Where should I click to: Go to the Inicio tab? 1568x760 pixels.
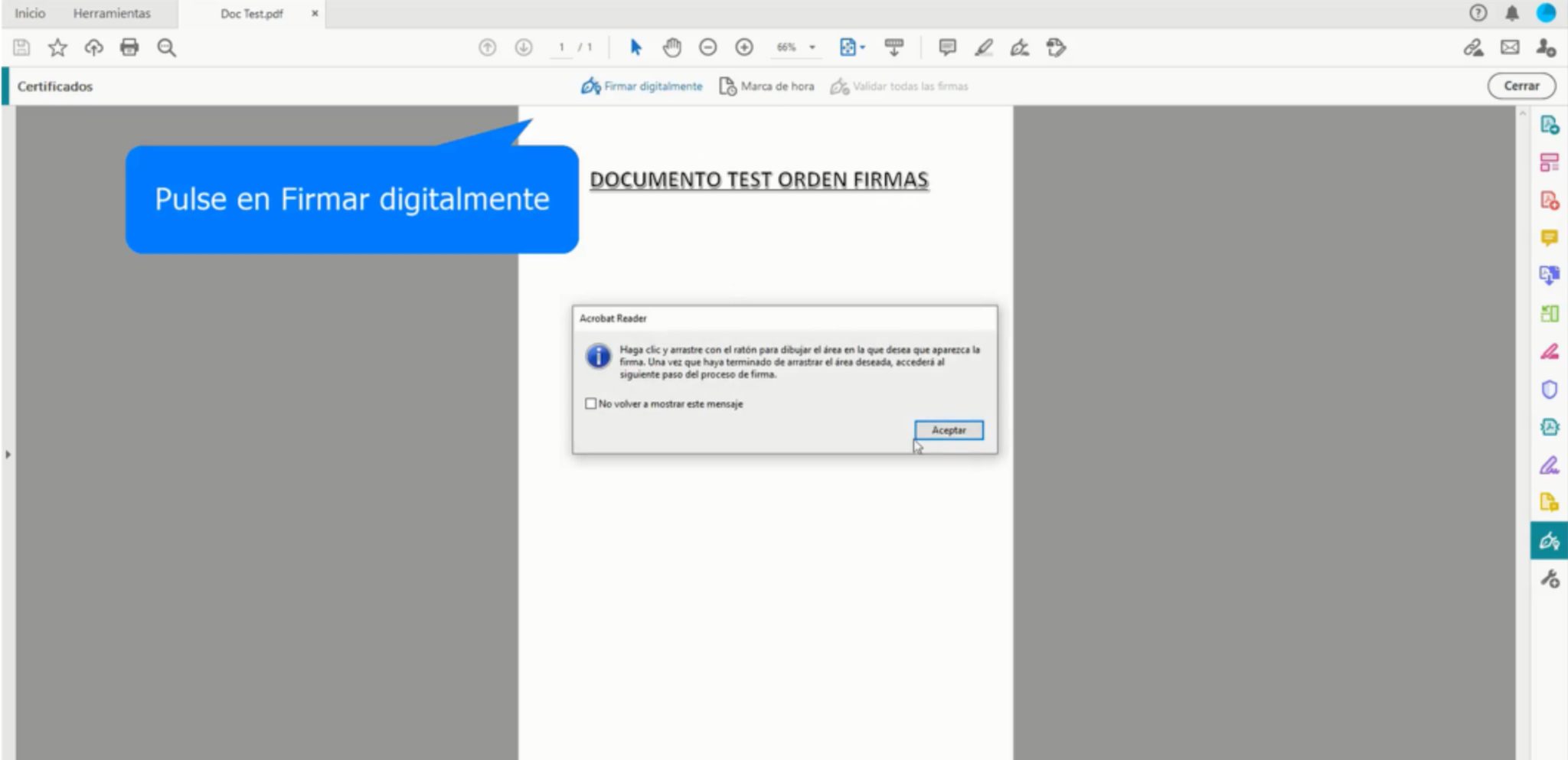click(x=29, y=13)
